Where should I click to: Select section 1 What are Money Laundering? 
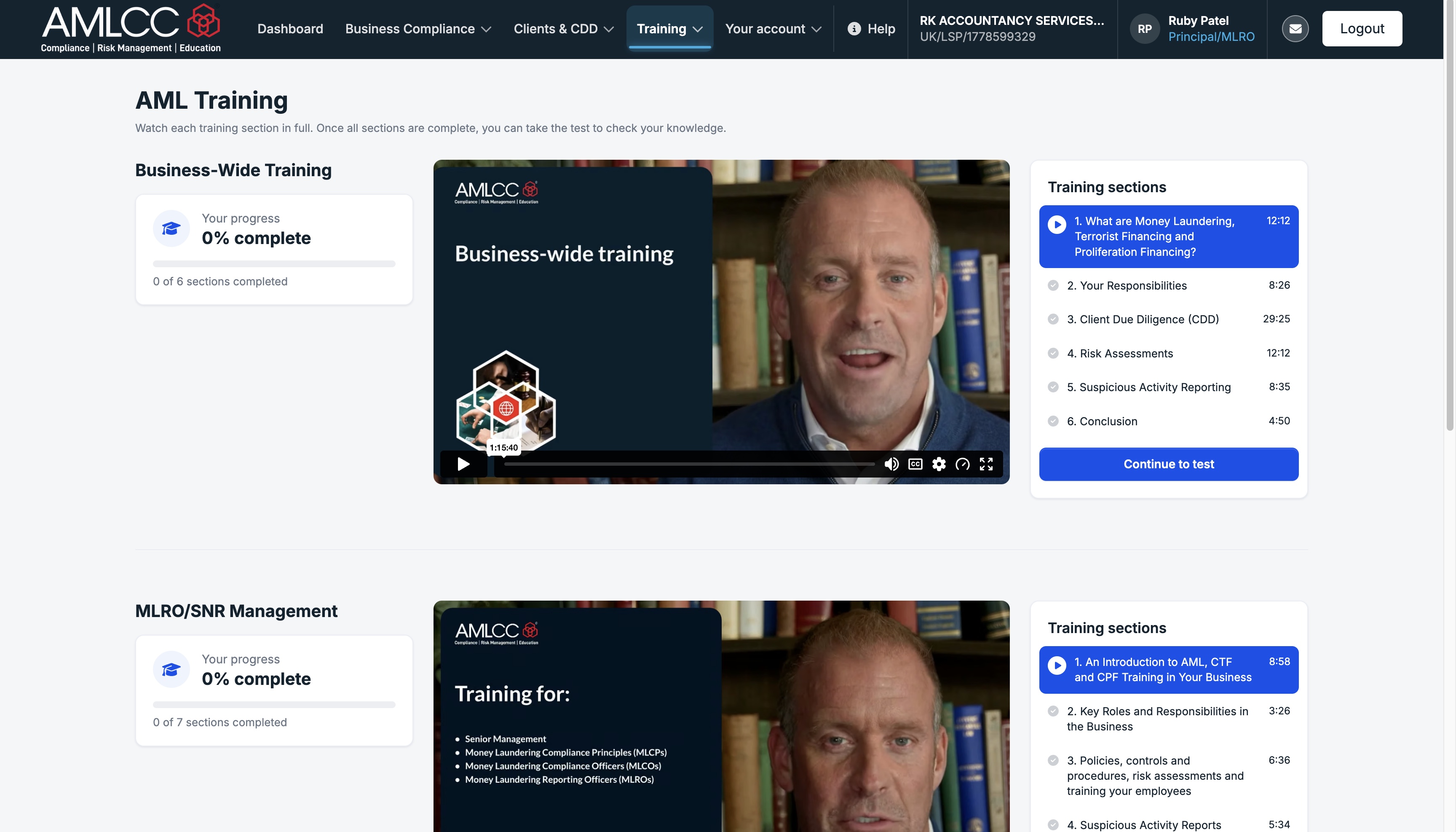1168,236
